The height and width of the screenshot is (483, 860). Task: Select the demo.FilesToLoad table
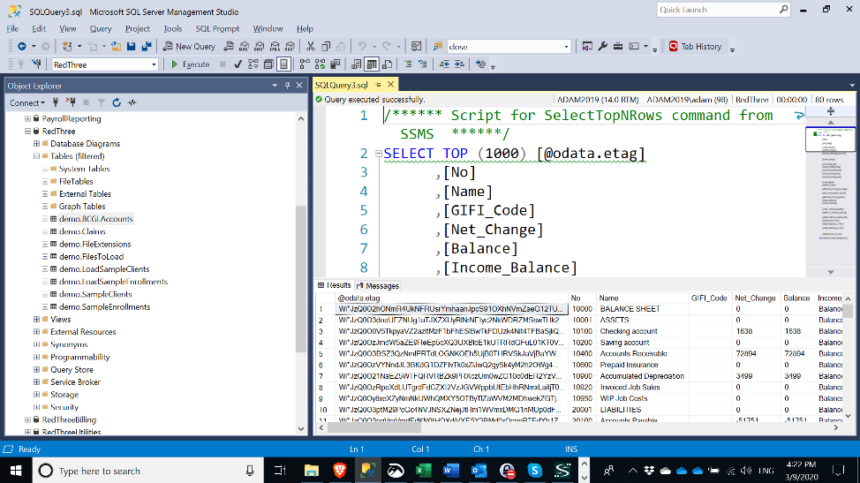point(91,257)
